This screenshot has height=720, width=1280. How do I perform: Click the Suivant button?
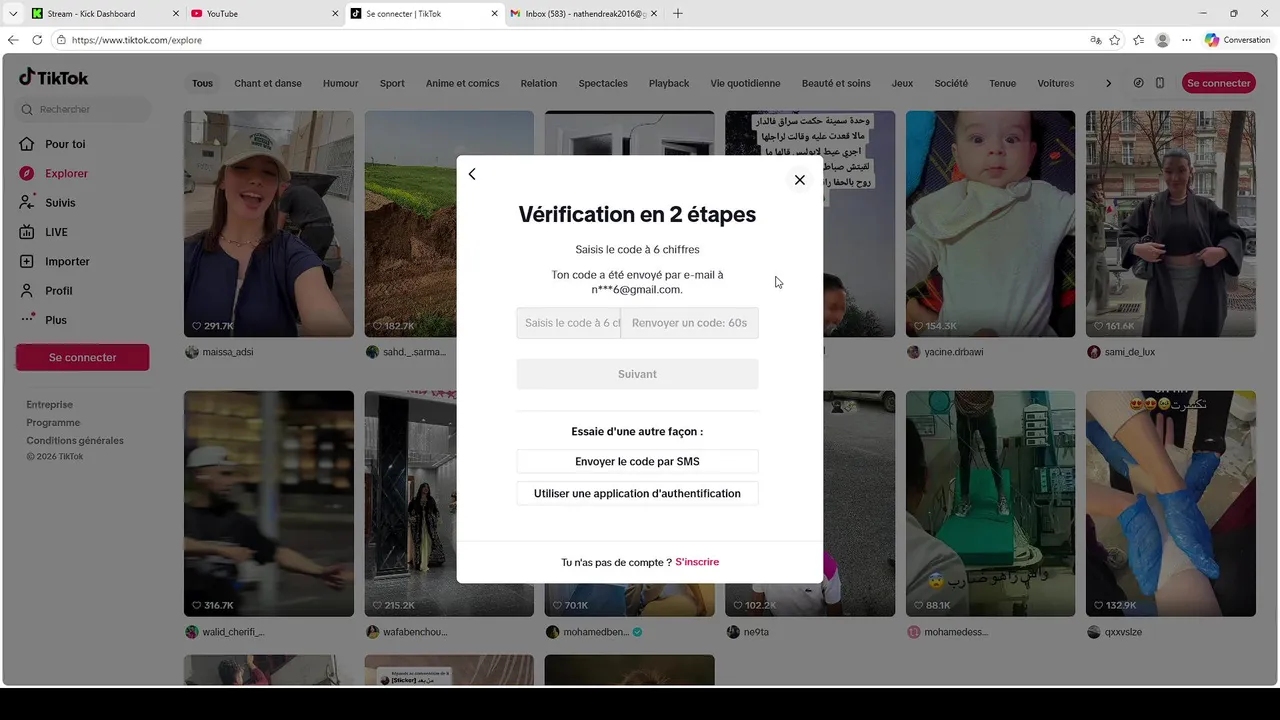coord(637,374)
